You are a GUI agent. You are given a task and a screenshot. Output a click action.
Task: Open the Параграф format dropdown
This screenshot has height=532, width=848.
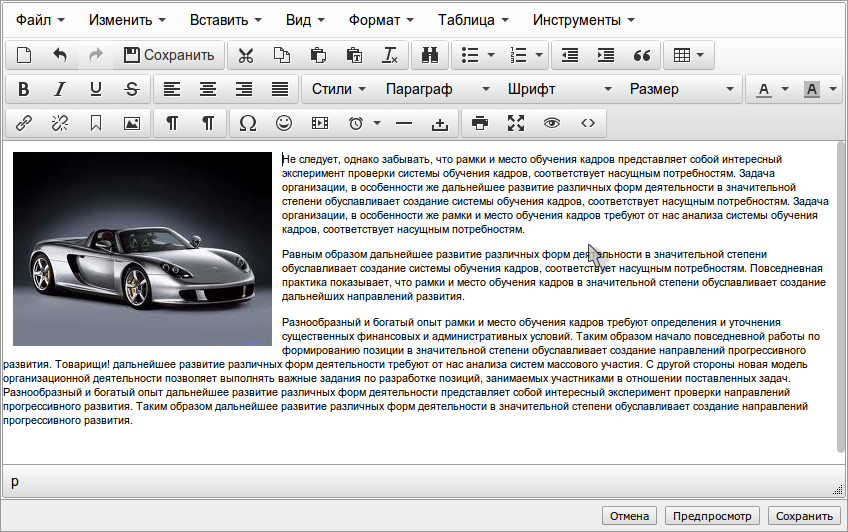coord(438,89)
